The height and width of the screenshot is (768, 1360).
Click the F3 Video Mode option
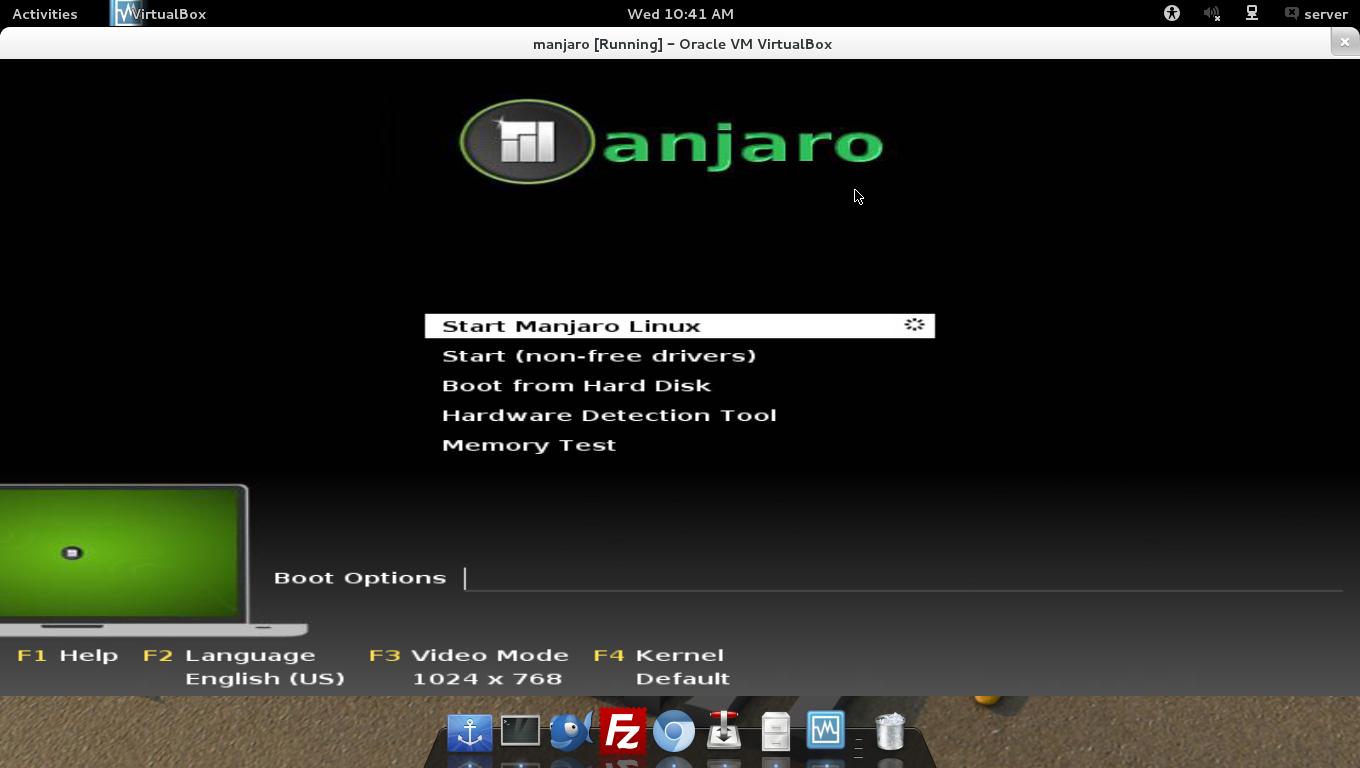(x=469, y=655)
